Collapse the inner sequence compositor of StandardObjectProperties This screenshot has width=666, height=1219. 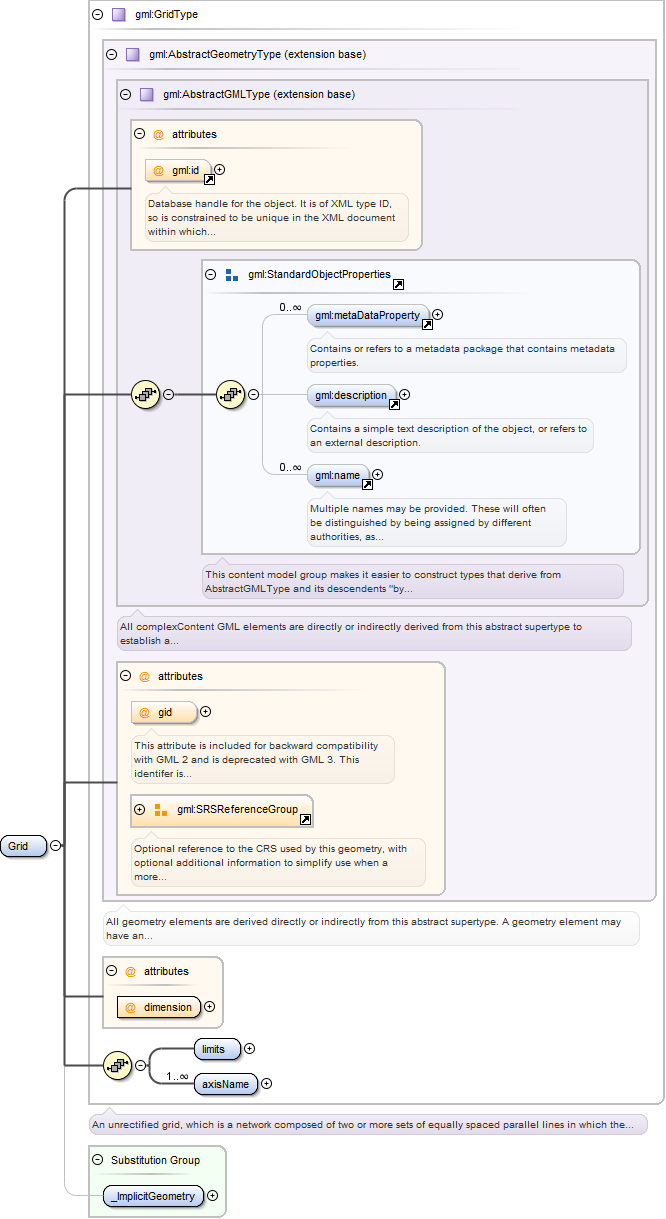point(253,394)
